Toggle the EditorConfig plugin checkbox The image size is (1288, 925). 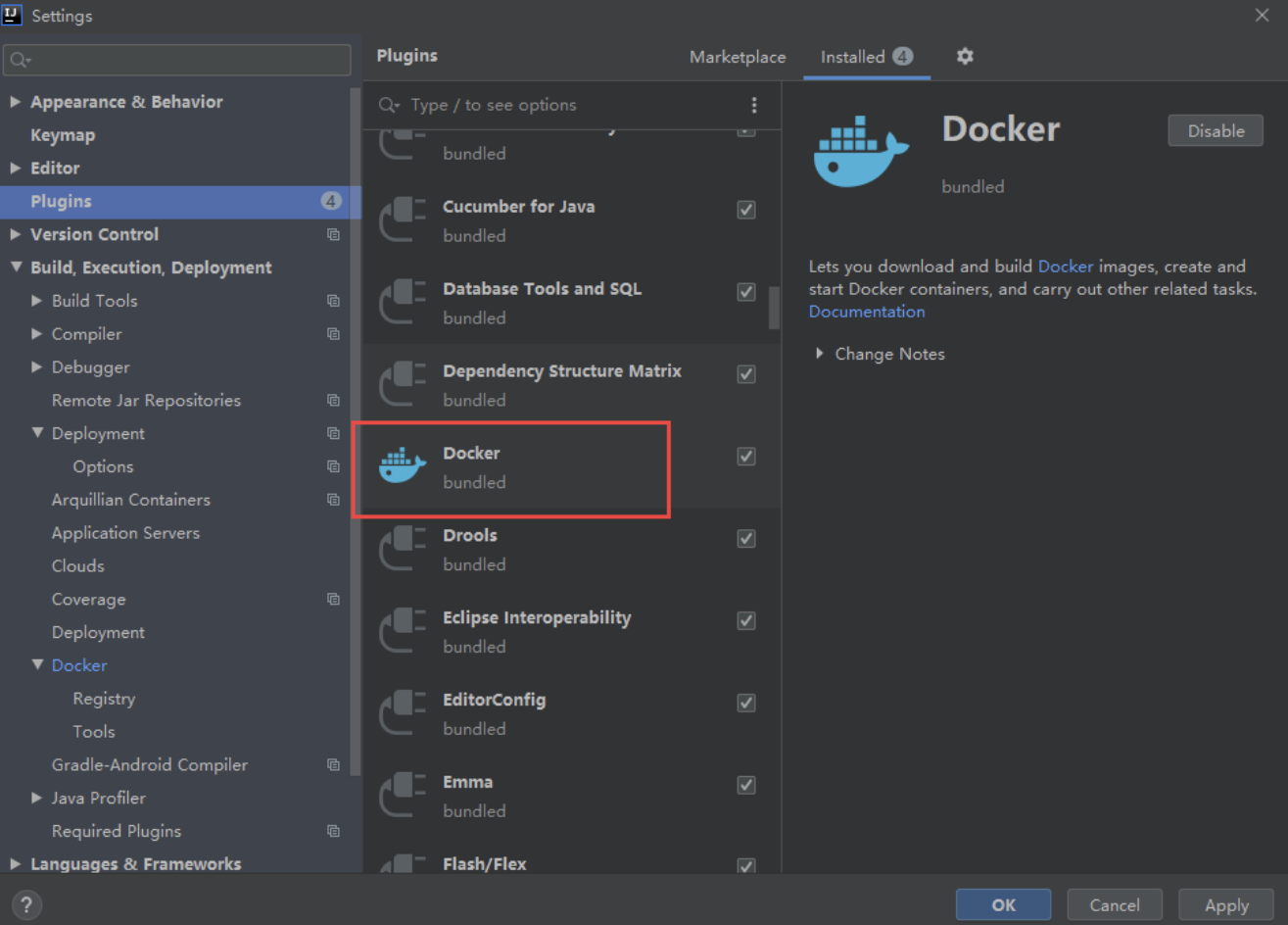pos(746,703)
